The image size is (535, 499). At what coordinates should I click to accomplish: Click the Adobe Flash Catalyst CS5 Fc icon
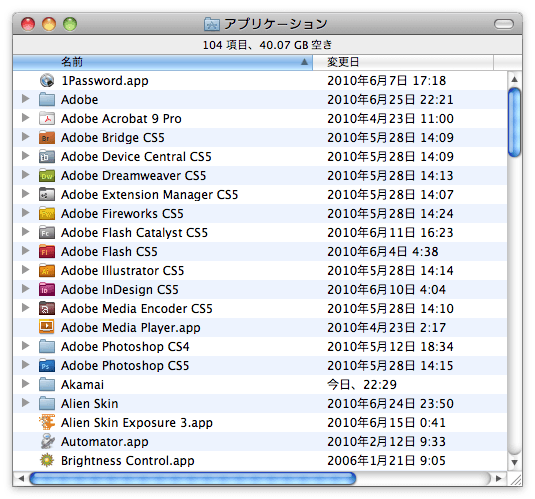click(47, 232)
